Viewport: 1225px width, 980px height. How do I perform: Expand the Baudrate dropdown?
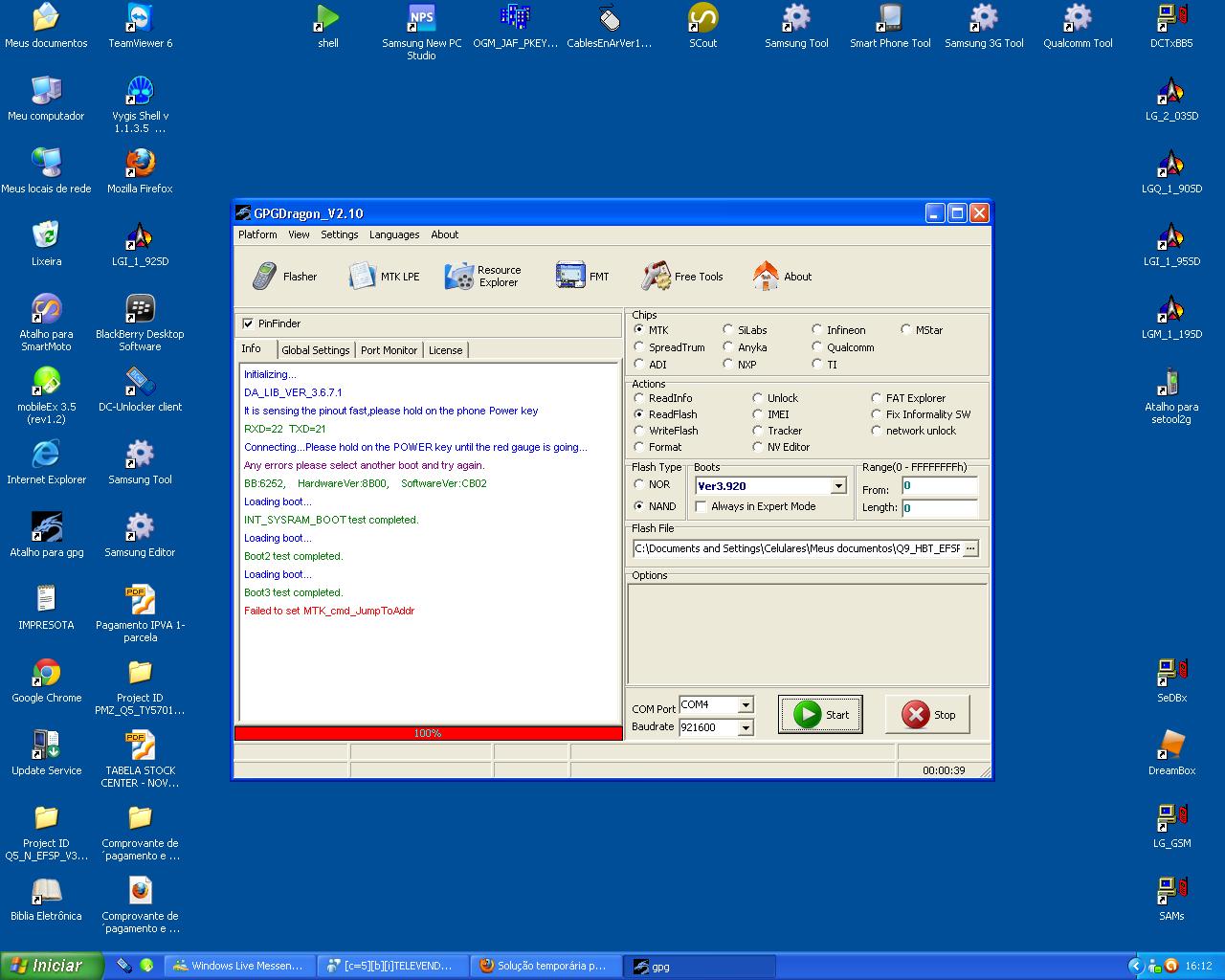pos(746,728)
